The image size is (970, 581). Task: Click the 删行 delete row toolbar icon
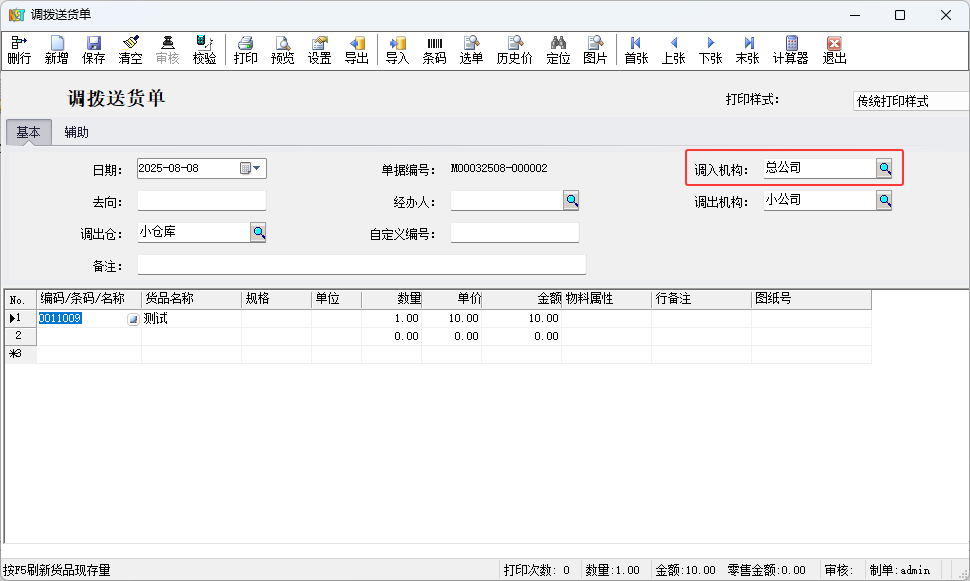tap(19, 50)
